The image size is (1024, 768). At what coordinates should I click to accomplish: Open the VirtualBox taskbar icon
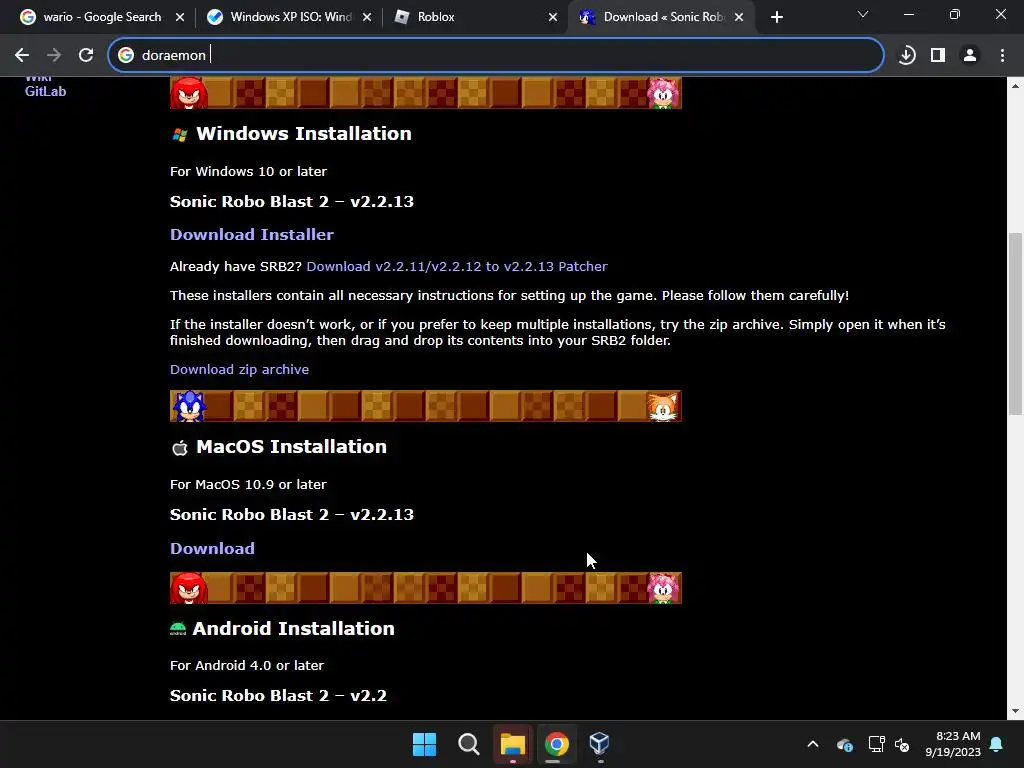600,744
